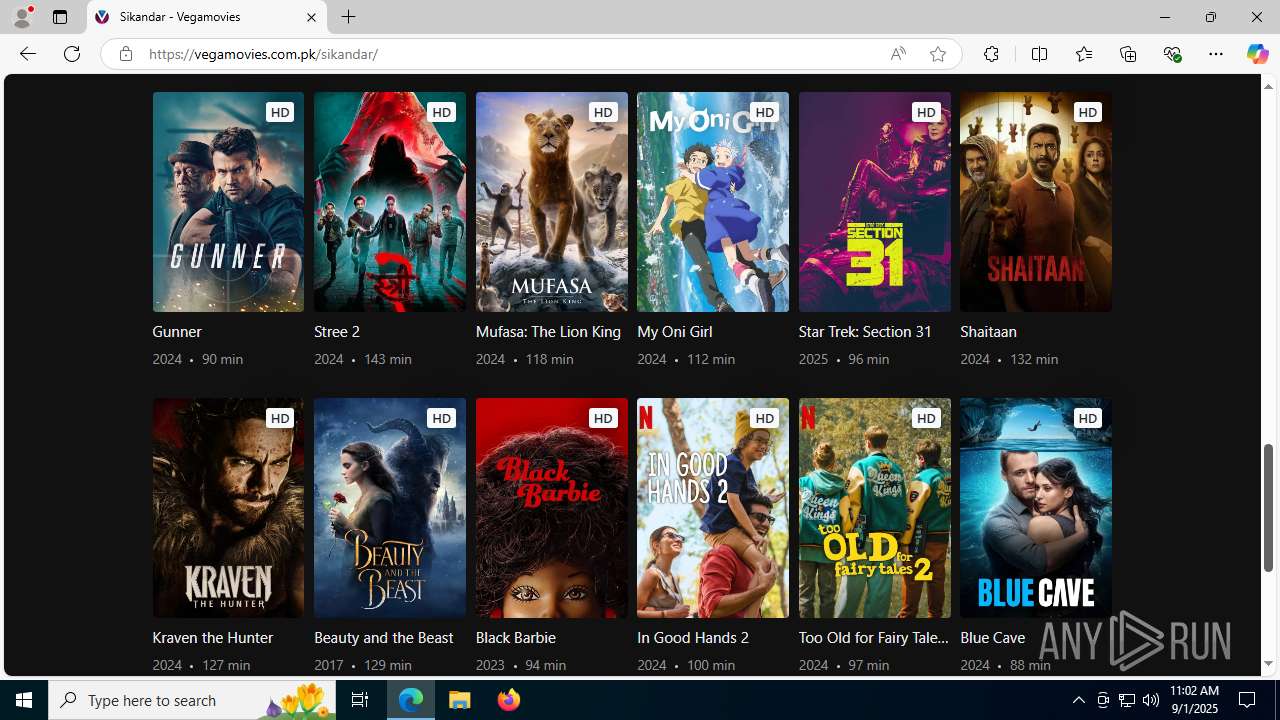Click the browser Back arrow

tap(27, 54)
